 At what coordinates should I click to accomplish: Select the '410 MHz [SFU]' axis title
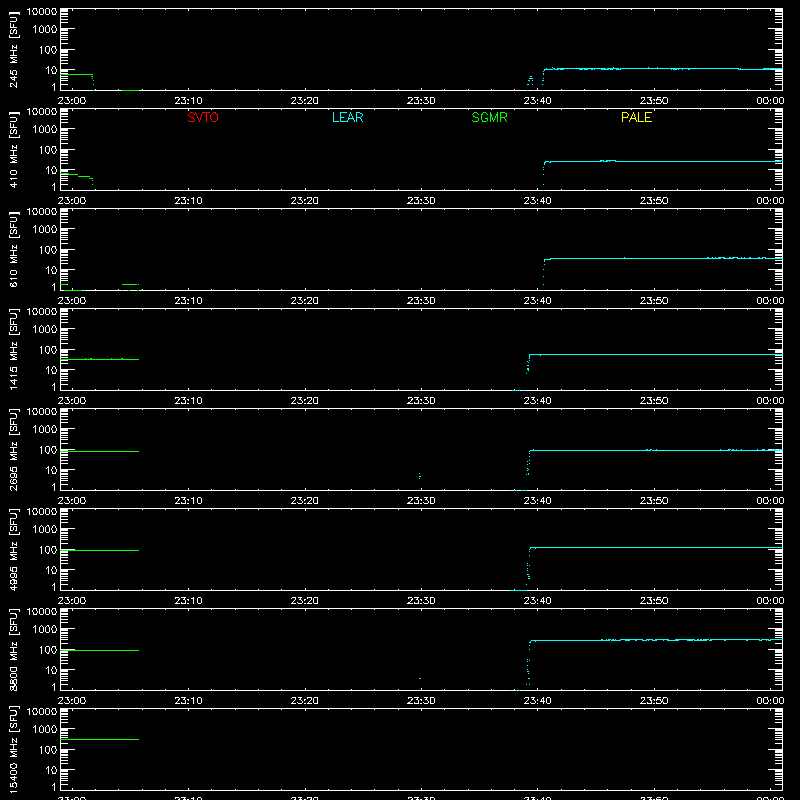[14, 149]
